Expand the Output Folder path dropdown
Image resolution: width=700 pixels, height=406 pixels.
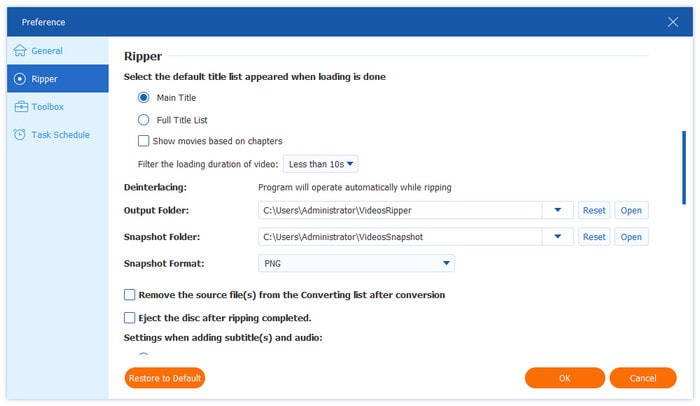pyautogui.click(x=557, y=210)
